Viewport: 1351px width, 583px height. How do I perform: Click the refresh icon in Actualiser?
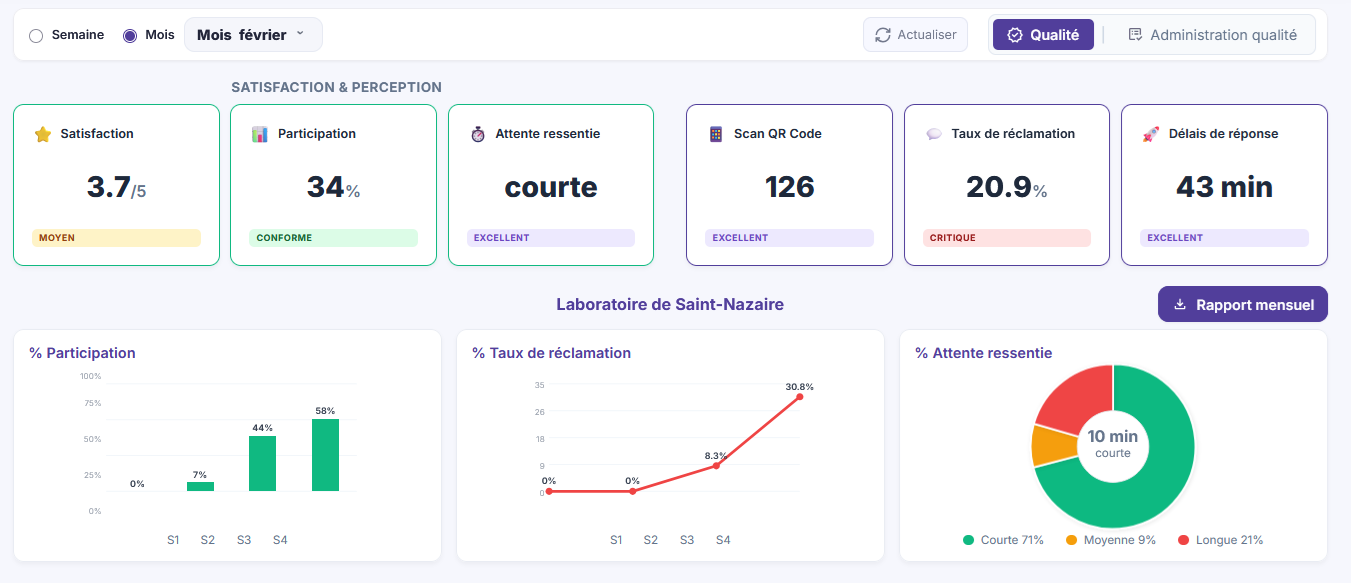point(882,33)
